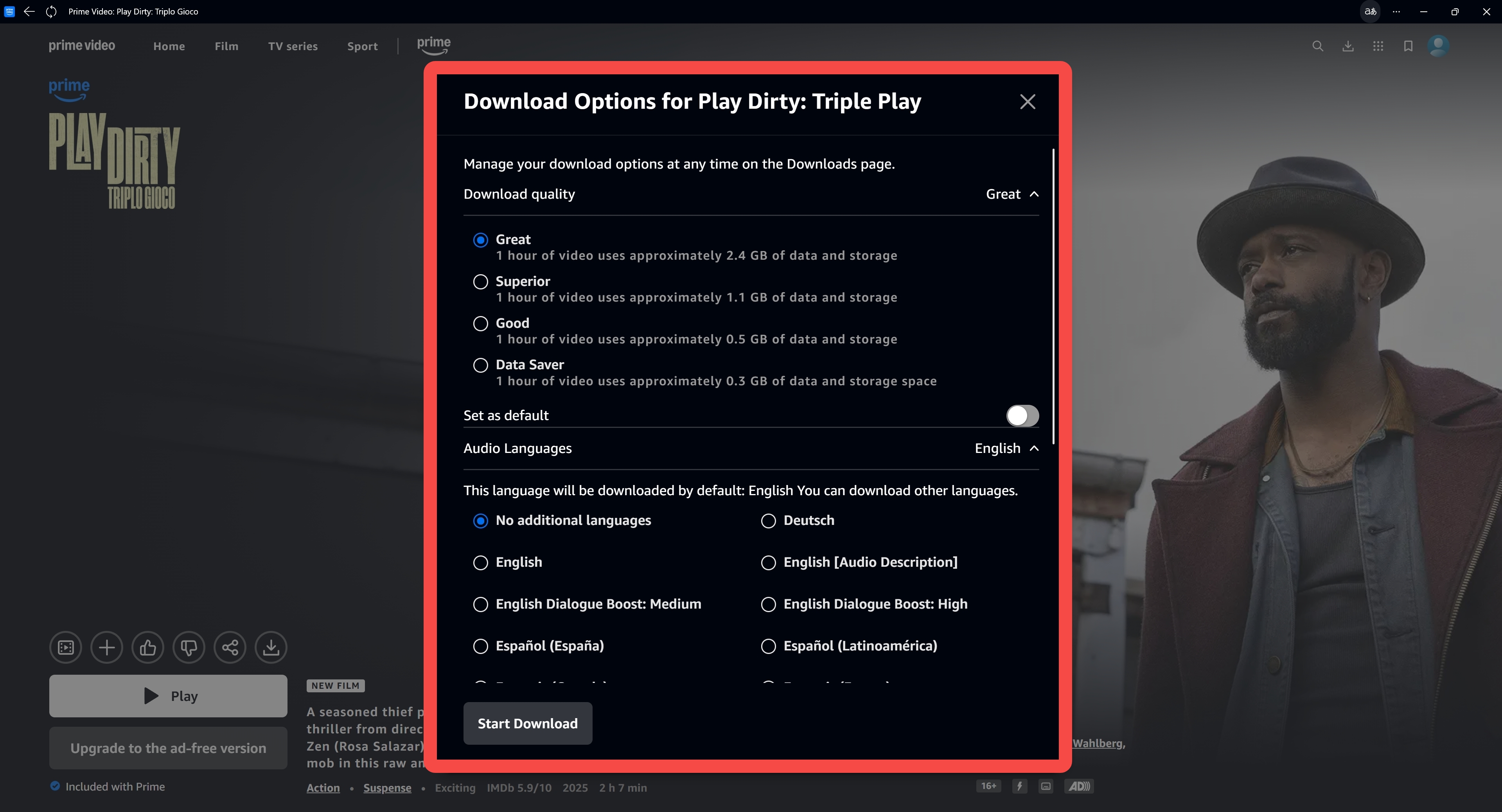Collapse the Download quality section

tap(1034, 194)
